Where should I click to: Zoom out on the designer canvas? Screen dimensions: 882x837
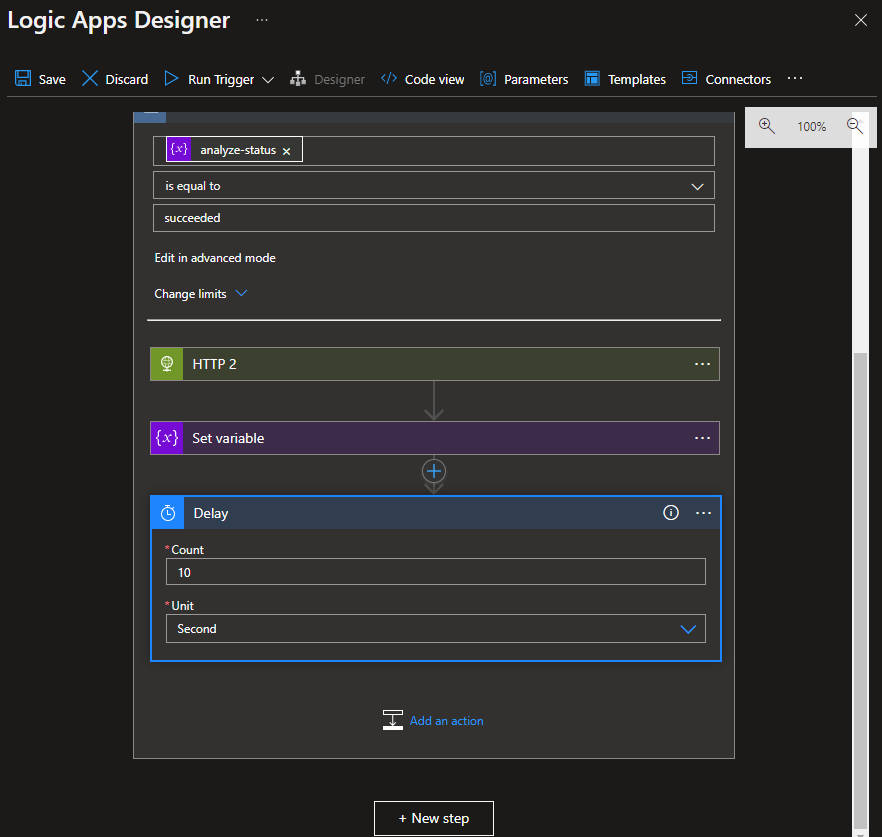(x=855, y=126)
